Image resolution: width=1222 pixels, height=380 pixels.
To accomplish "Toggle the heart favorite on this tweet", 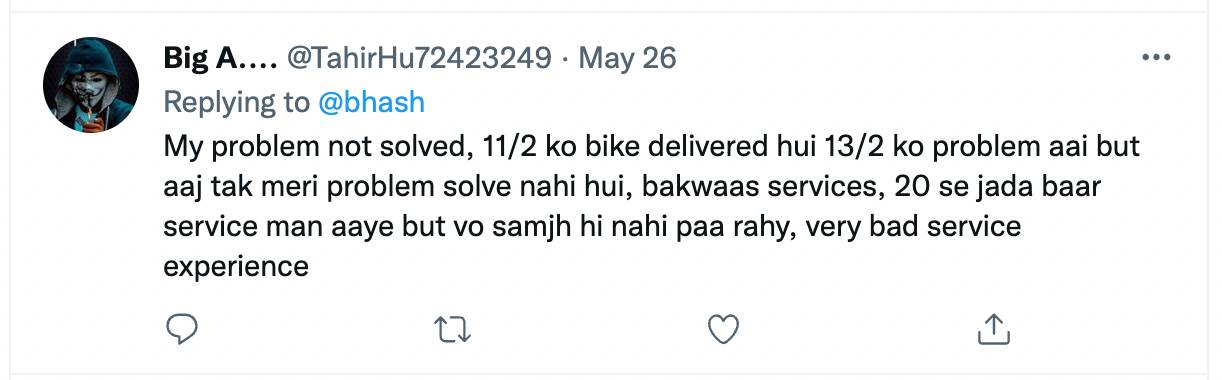I will pos(723,329).
